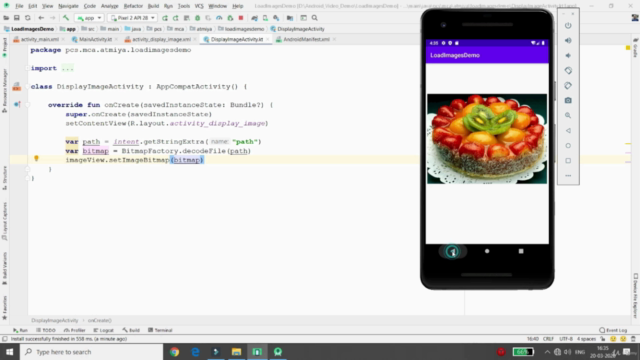
Task: Click the Back navigation arrow in toolbar
Action: 41,18
